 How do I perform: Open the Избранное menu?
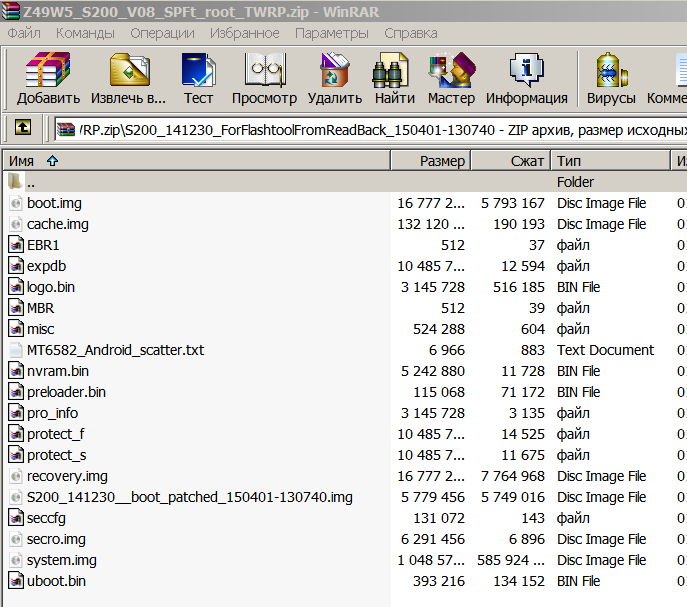(245, 33)
